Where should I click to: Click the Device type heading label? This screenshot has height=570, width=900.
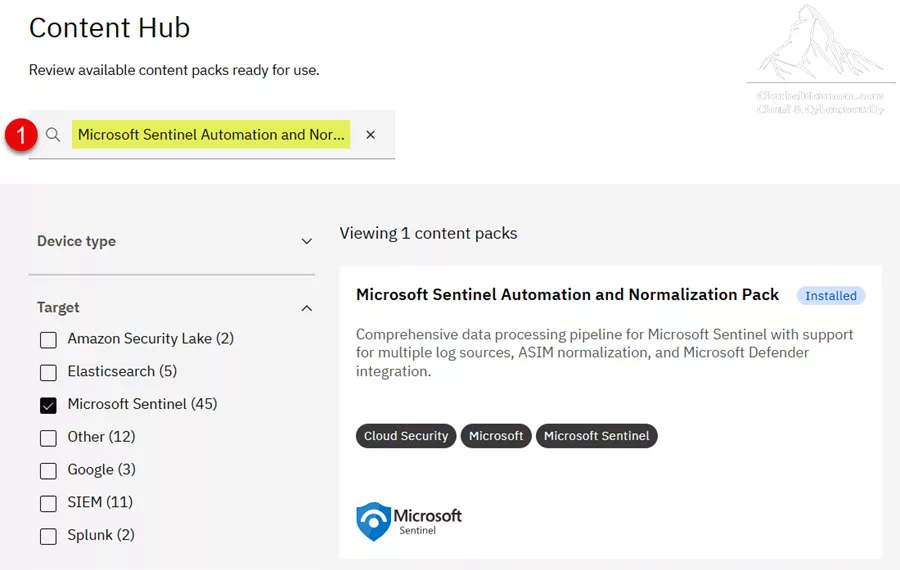(76, 241)
